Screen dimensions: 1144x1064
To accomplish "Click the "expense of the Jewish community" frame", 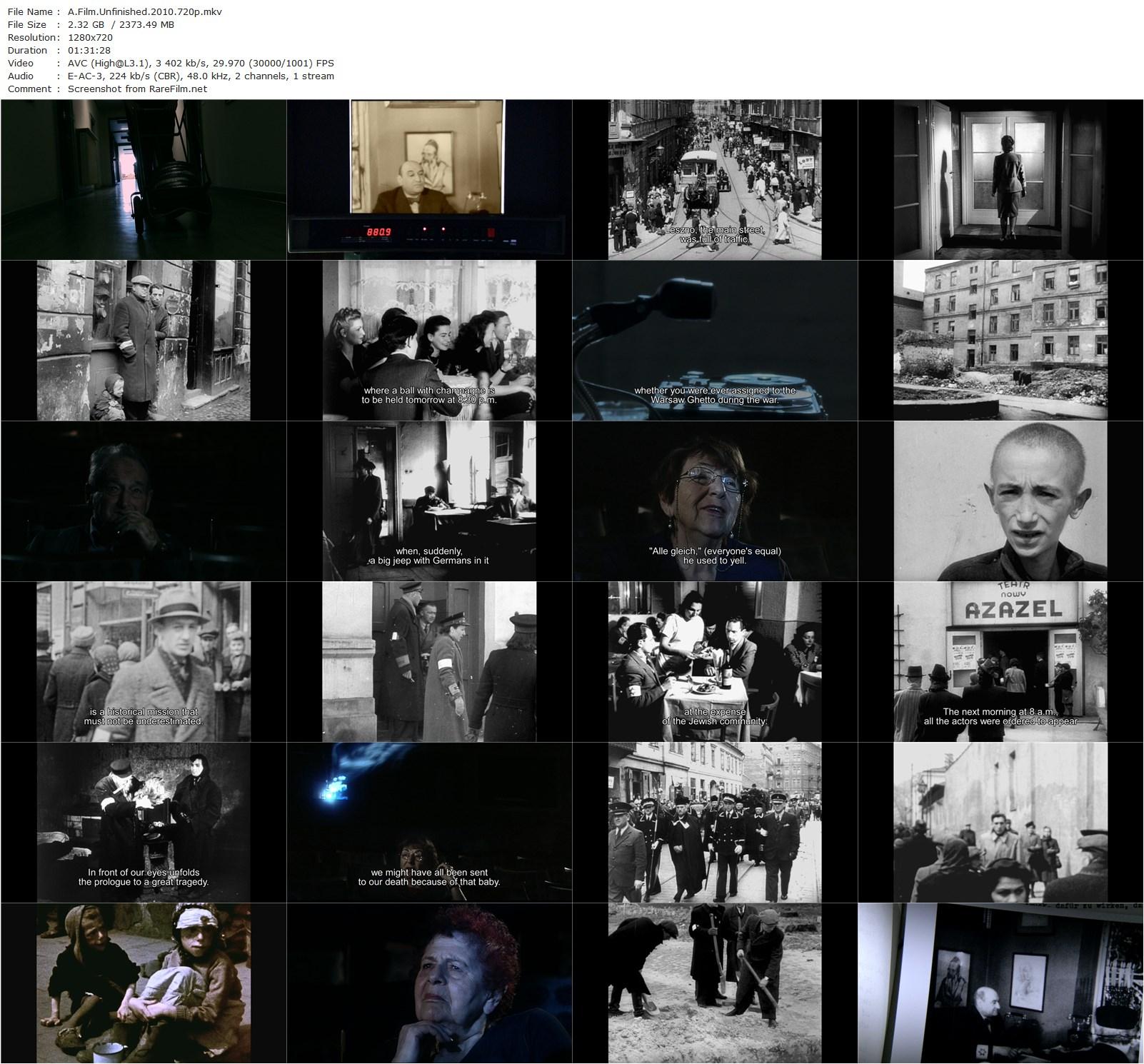I will tap(714, 661).
